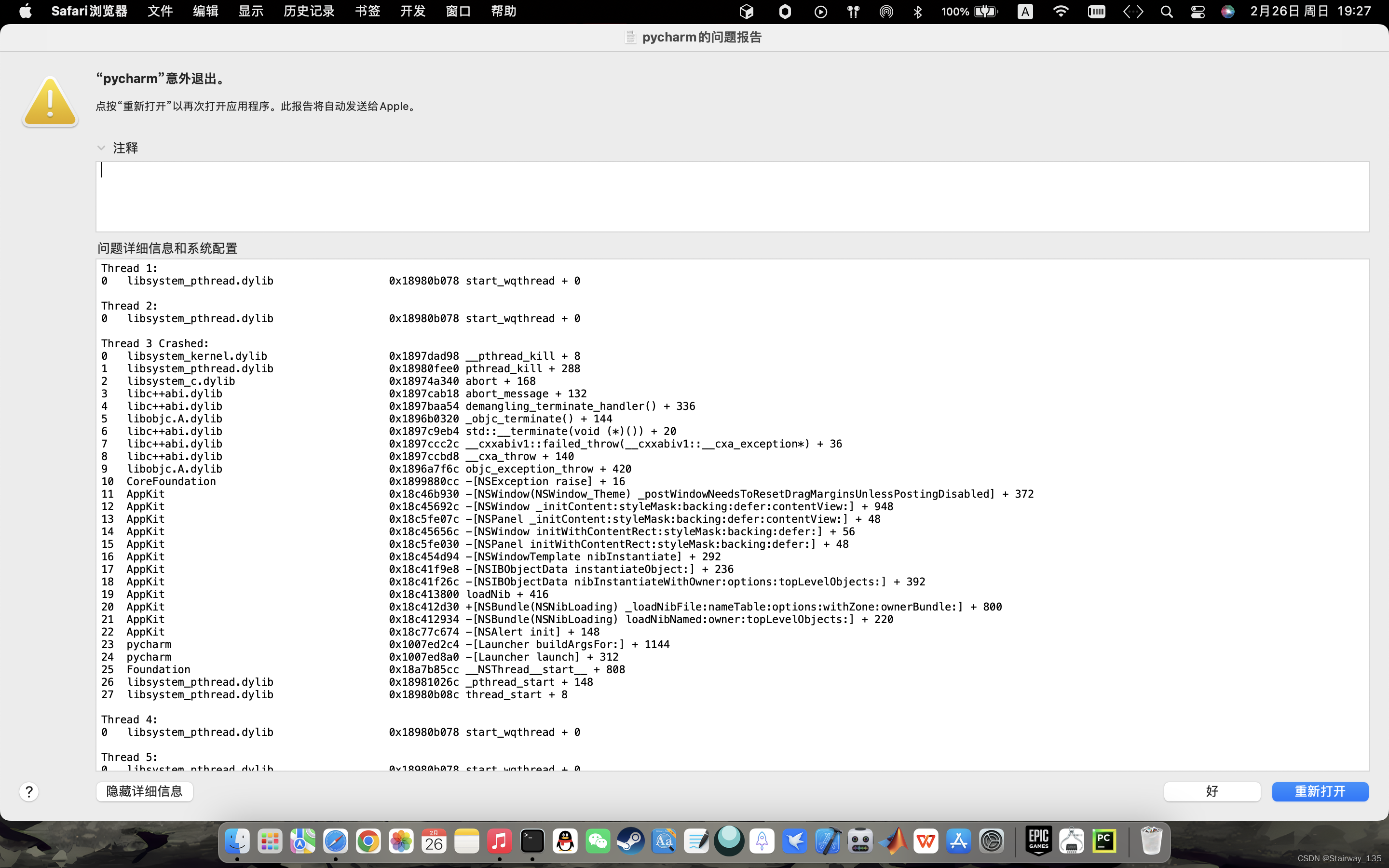The image size is (1389, 868).
Task: Open the 帮助 menu
Action: (504, 12)
